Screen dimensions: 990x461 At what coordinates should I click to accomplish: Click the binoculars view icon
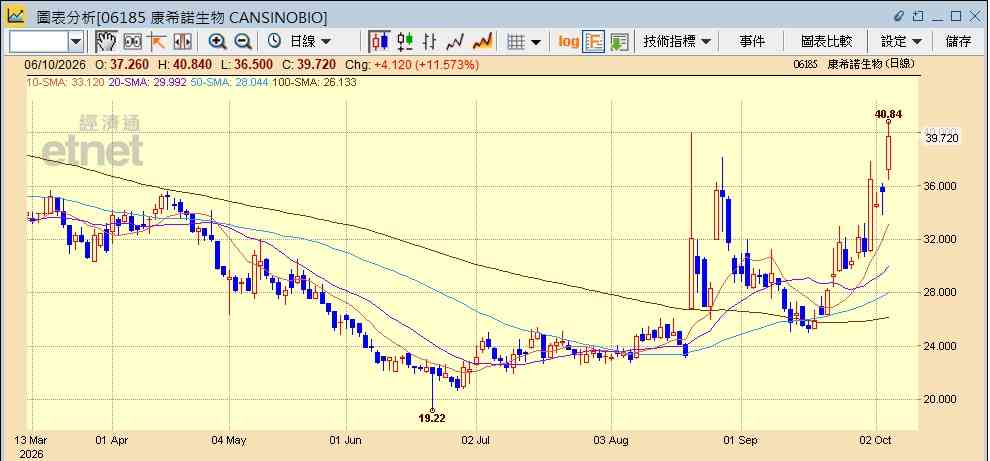132,42
